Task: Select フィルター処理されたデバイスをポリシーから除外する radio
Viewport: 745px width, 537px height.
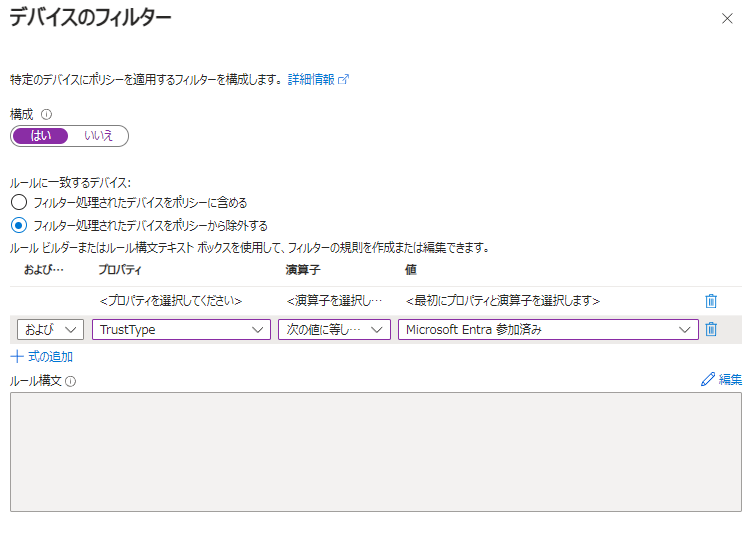Action: [19, 225]
